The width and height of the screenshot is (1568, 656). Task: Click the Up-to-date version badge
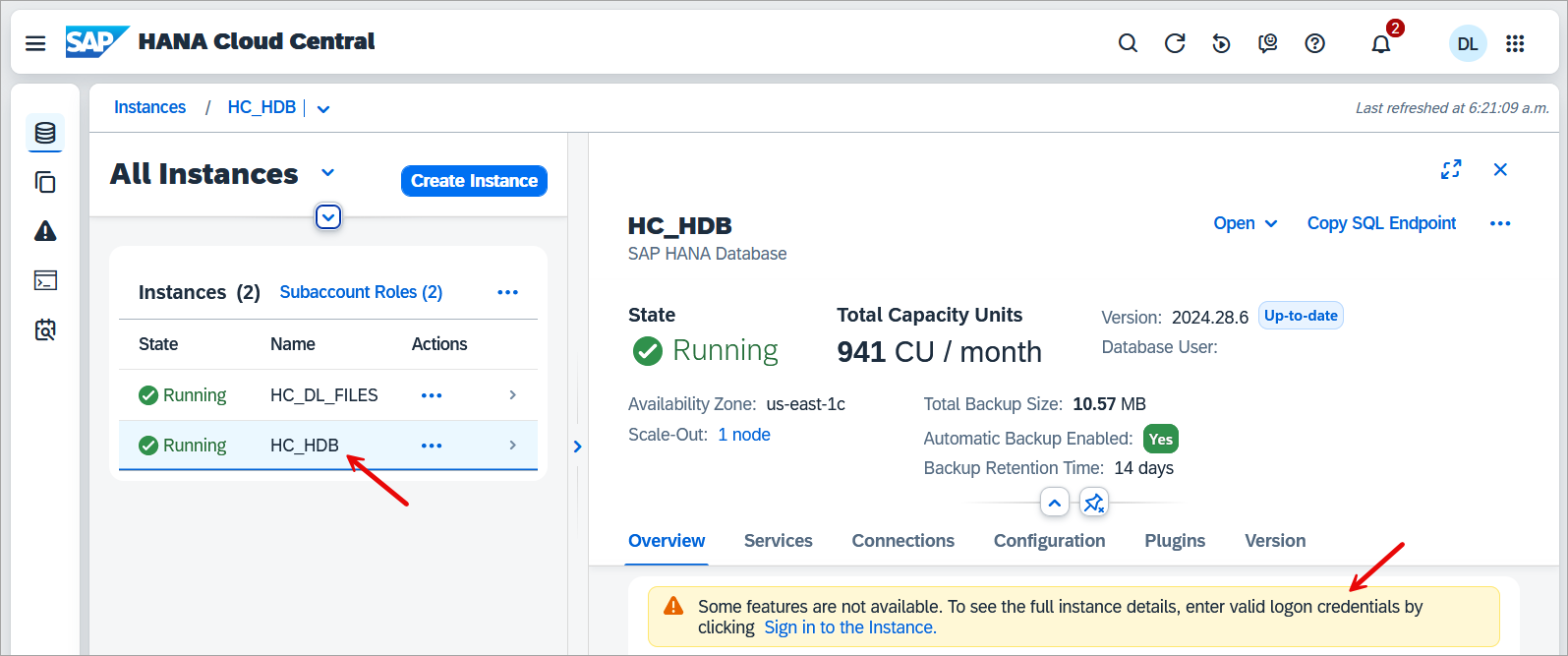(1301, 316)
